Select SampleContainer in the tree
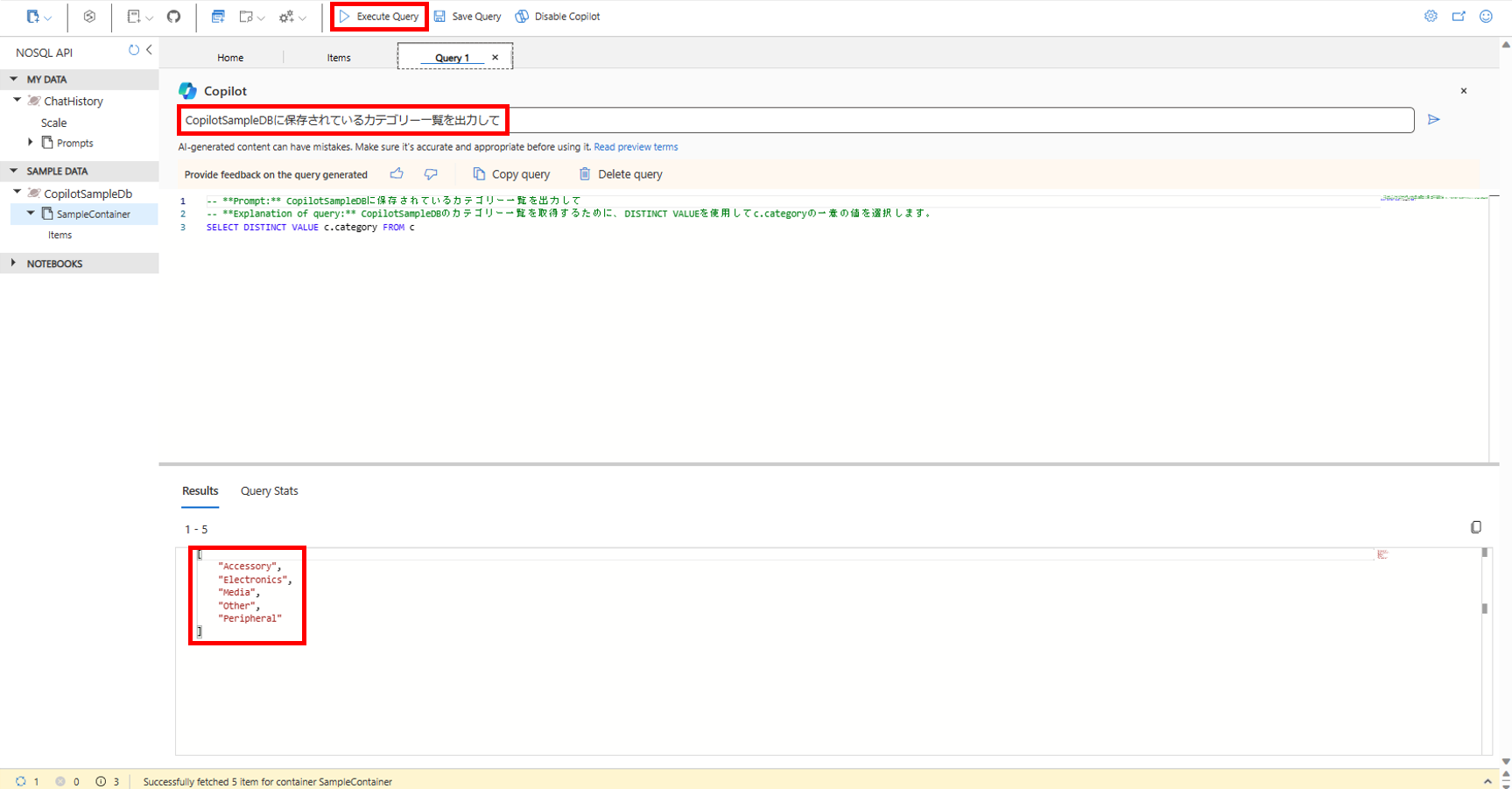Screen dimensions: 1512x789 coord(93,214)
